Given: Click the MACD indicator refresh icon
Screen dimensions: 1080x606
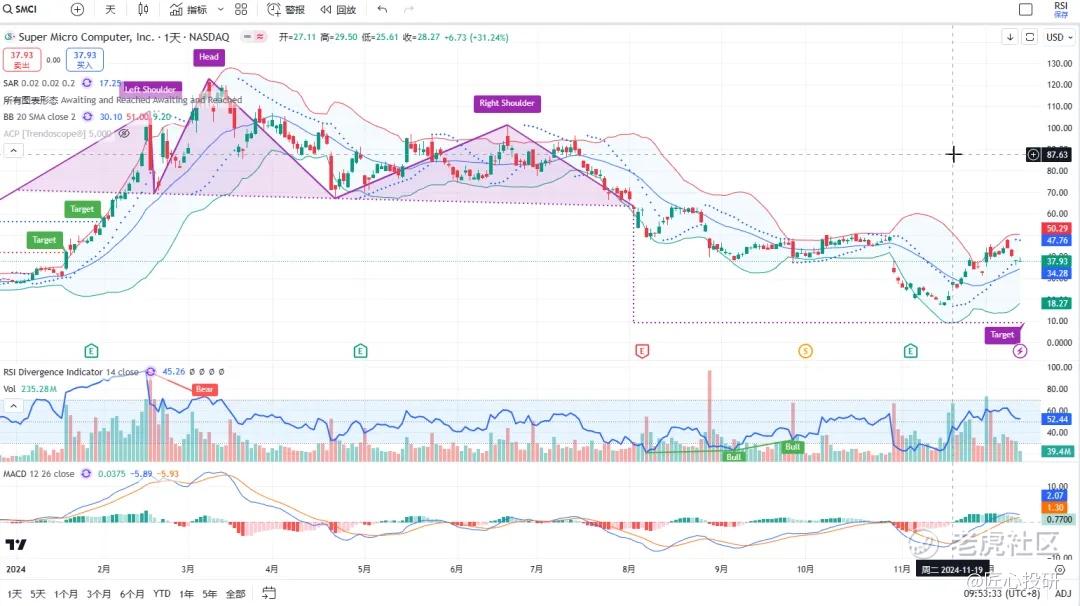Looking at the screenshot, I should coord(86,474).
